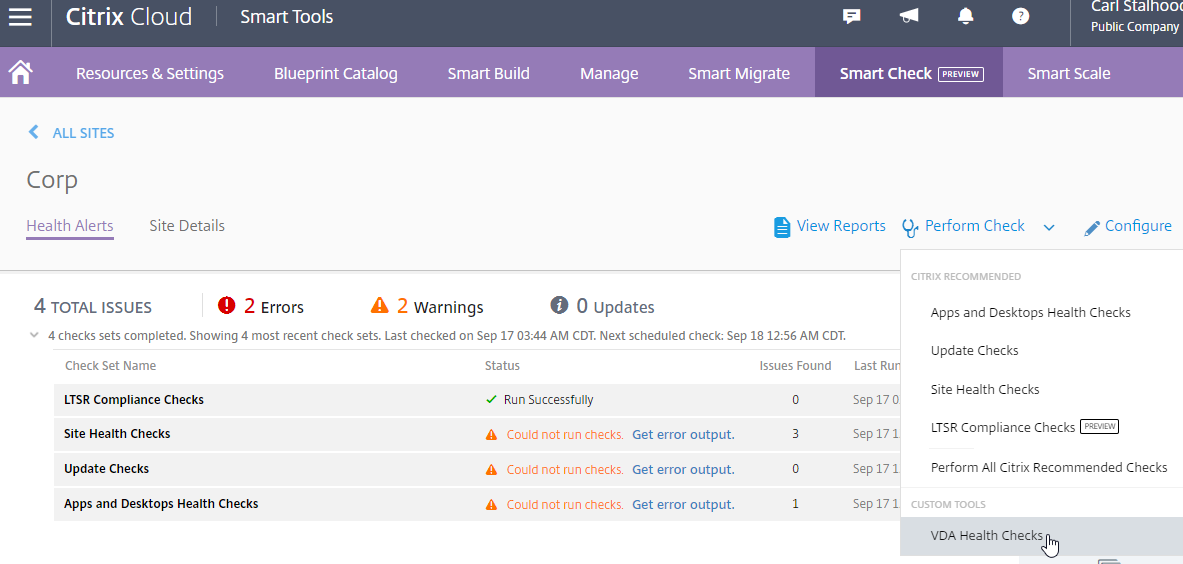Screen dimensions: 1183x564
Task: Open the Update Checks table row
Action: [477, 469]
